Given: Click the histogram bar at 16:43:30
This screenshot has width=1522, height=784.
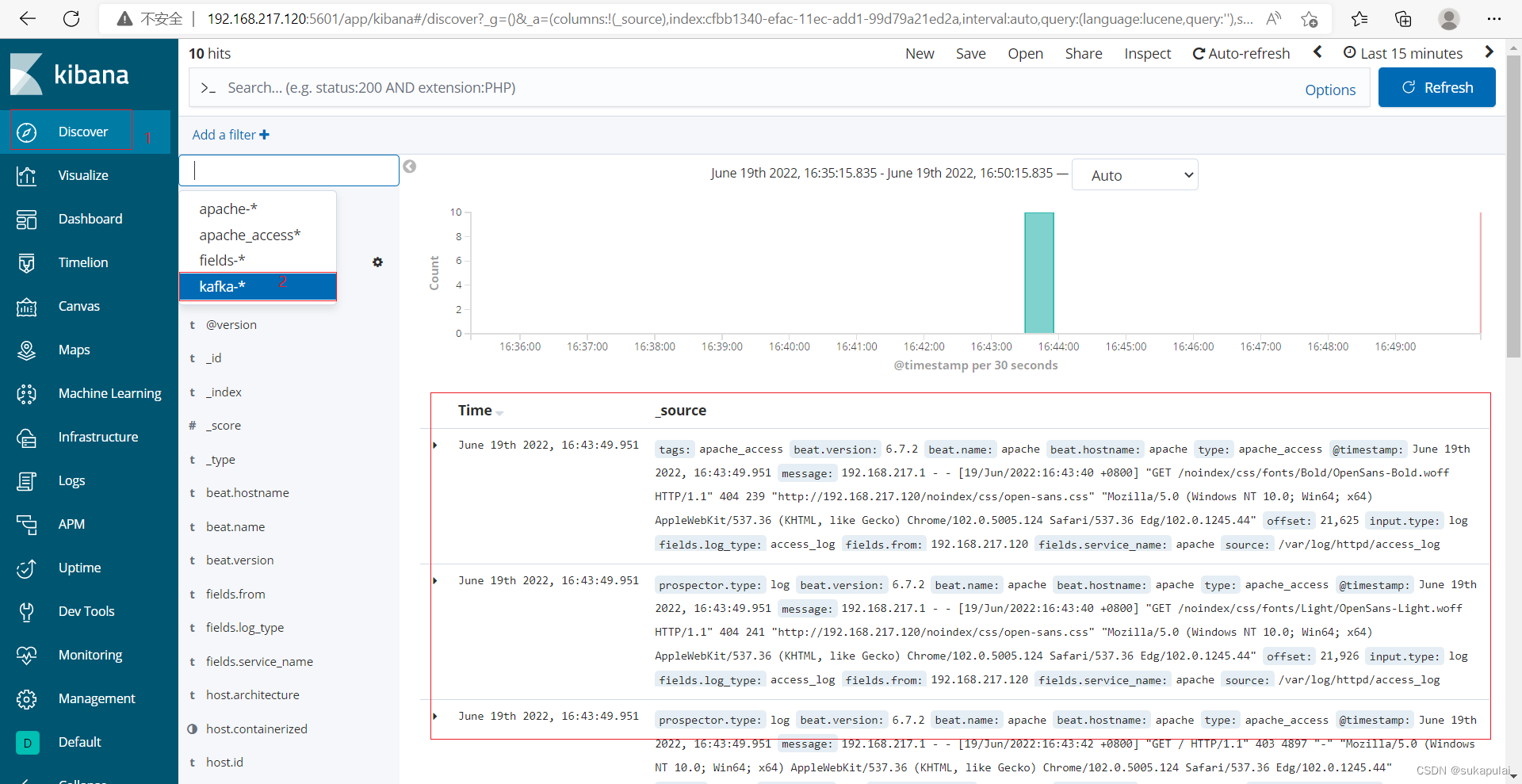Looking at the screenshot, I should [x=1038, y=273].
